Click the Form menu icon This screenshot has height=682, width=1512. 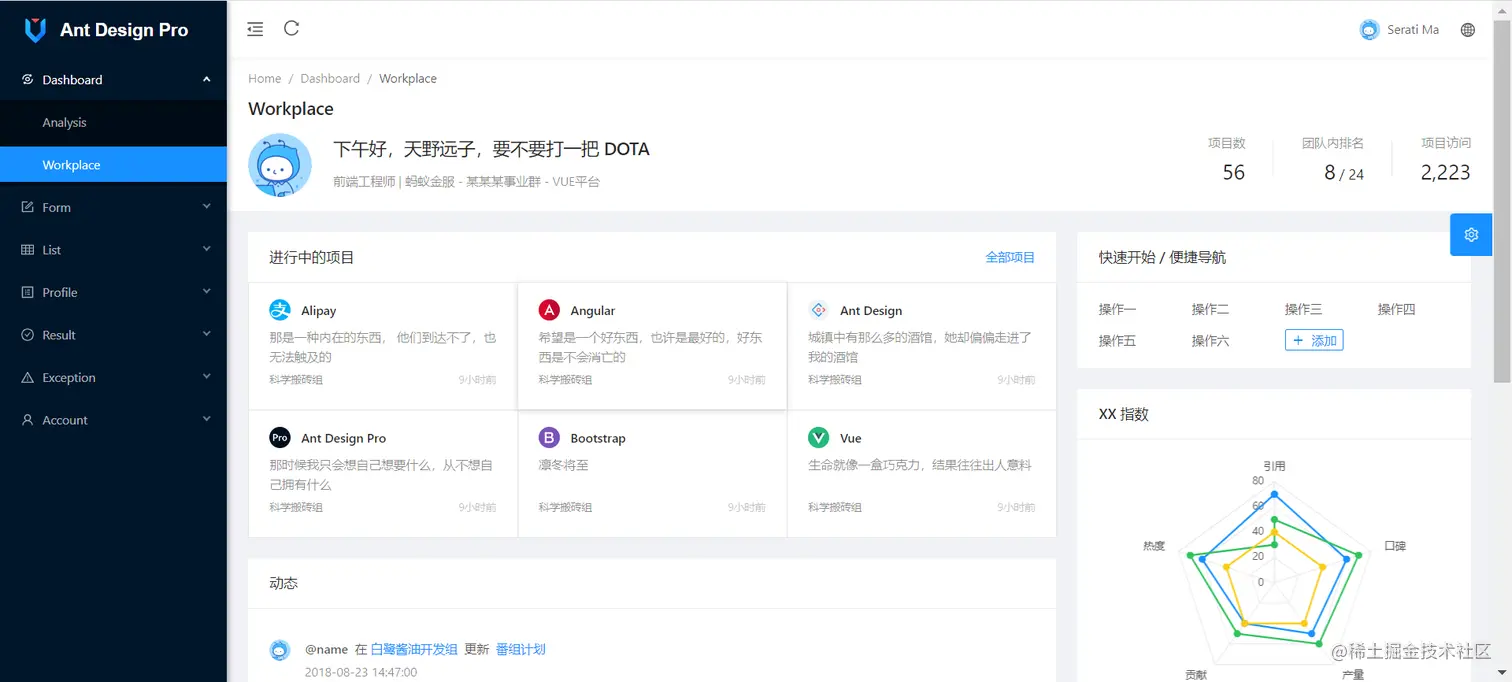28,207
